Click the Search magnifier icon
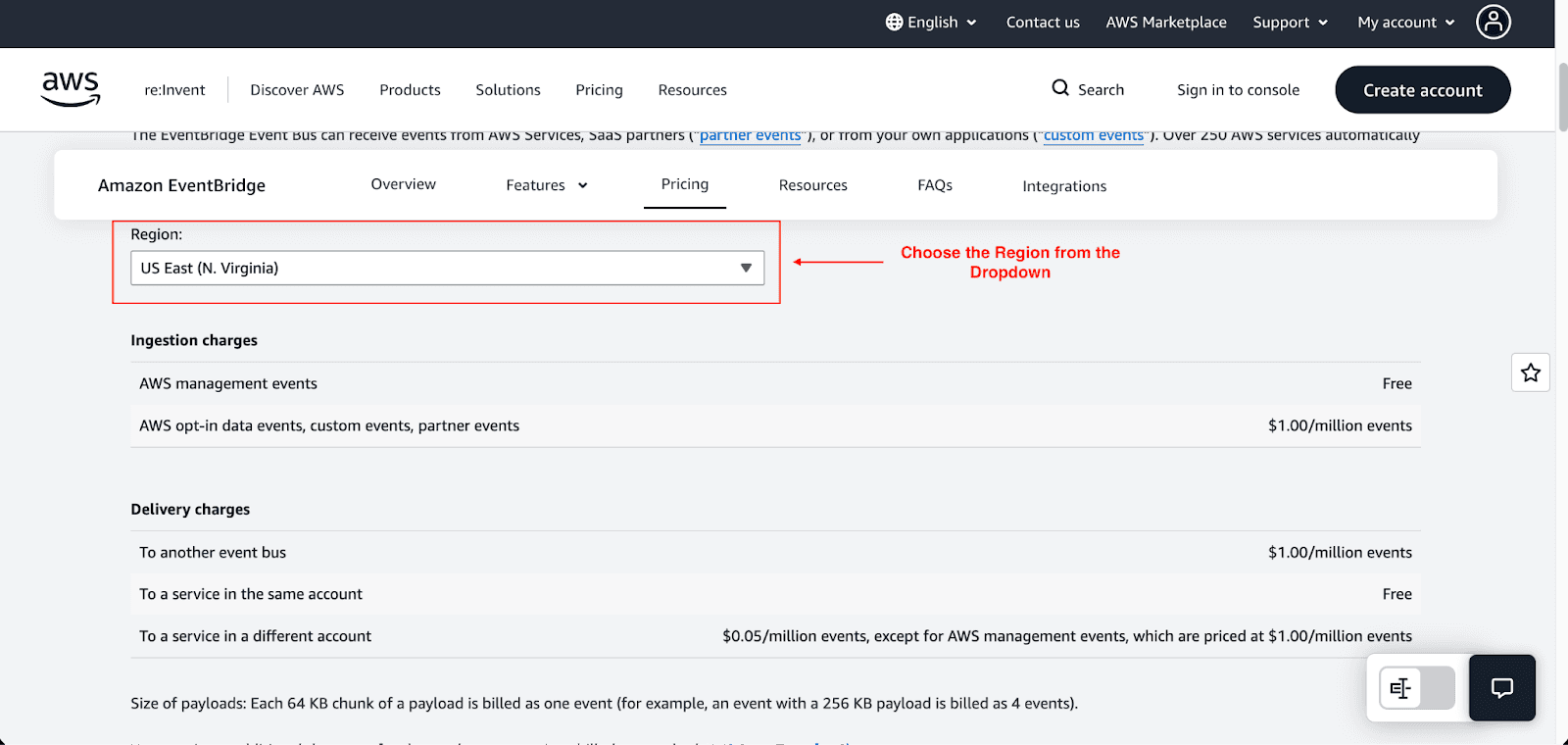 [x=1060, y=88]
